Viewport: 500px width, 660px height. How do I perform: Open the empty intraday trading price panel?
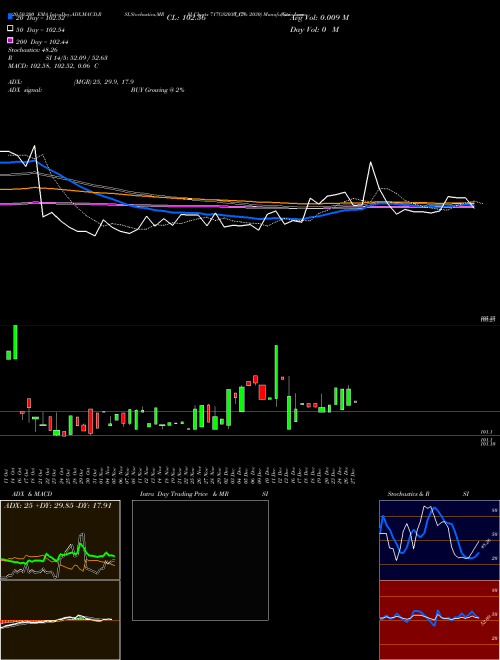point(200,560)
